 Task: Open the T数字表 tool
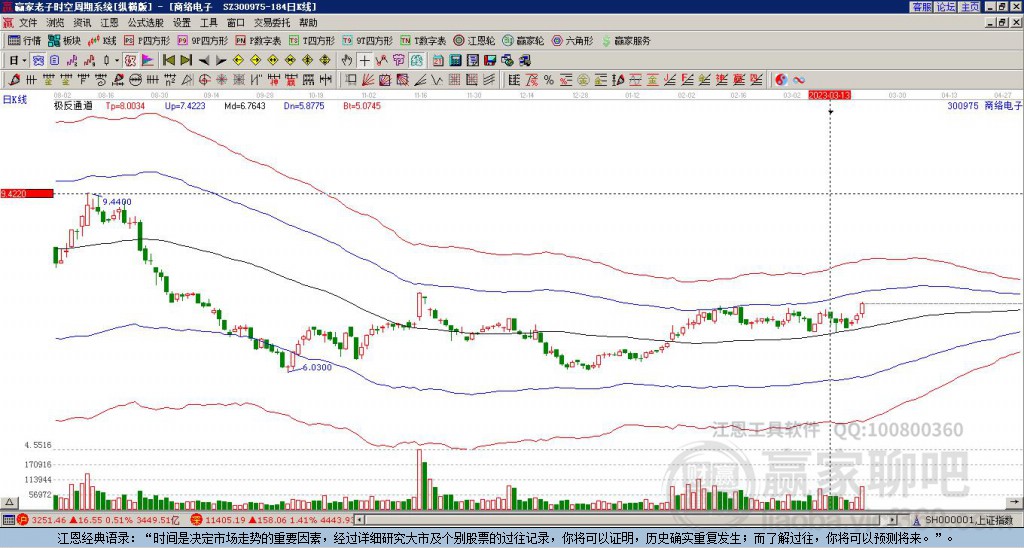(423, 40)
